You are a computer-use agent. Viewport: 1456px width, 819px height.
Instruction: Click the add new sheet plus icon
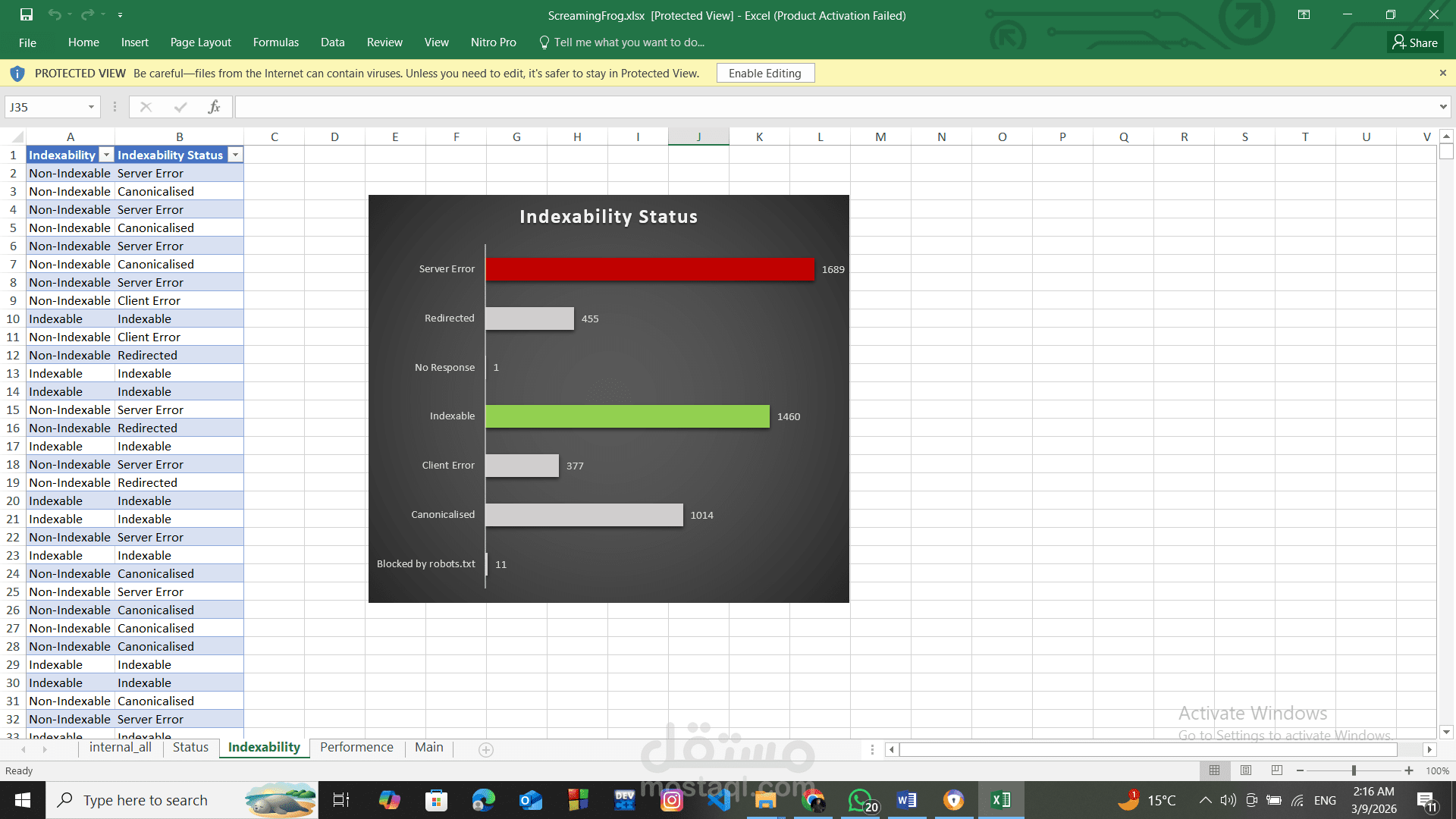486,749
